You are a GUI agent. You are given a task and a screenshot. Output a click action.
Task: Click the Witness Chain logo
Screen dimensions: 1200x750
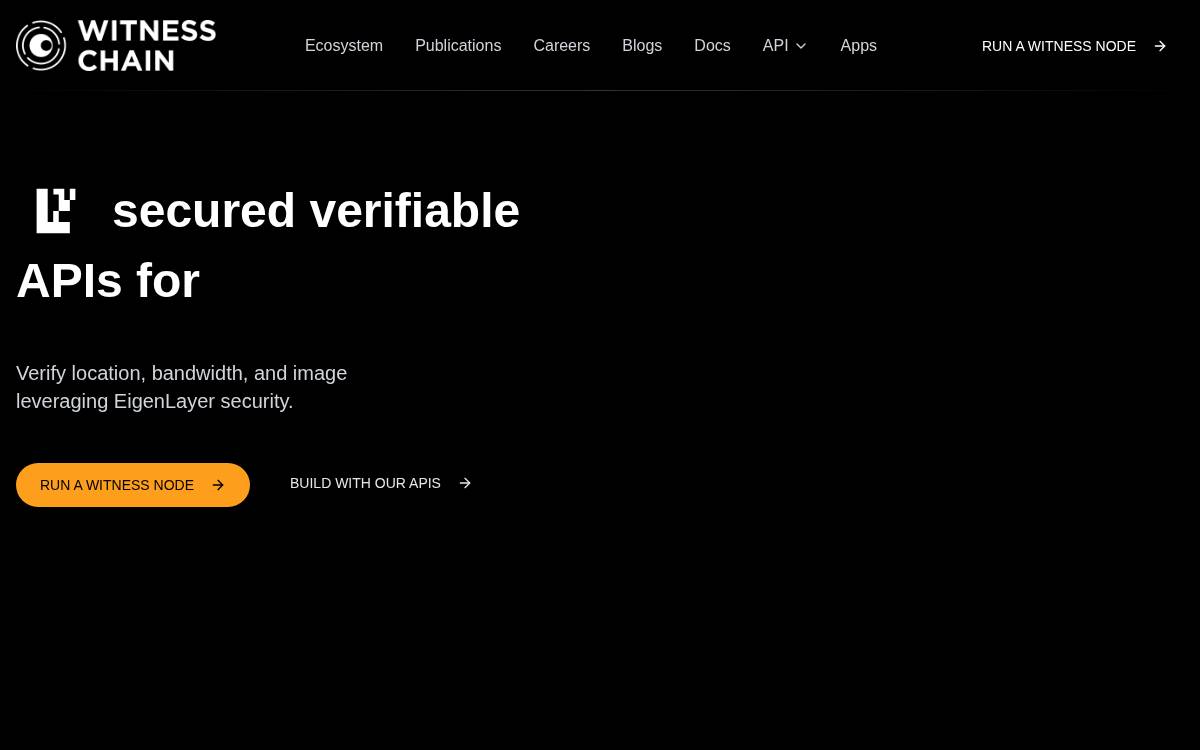click(x=116, y=45)
